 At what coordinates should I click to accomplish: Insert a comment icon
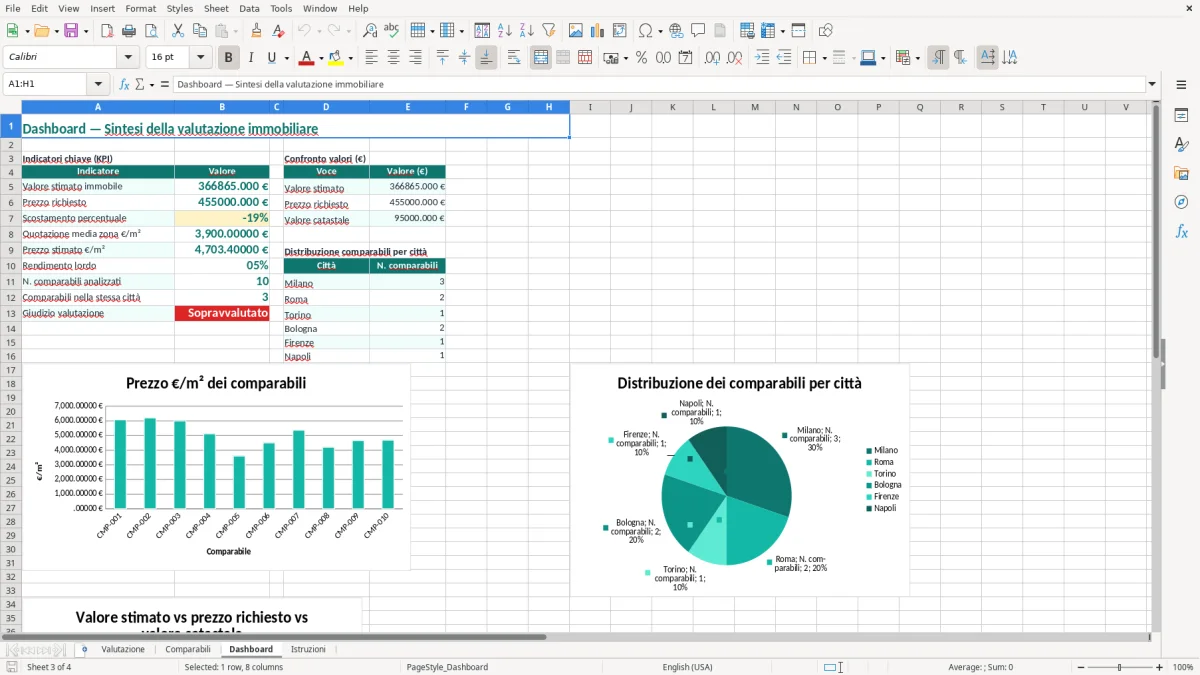698,31
